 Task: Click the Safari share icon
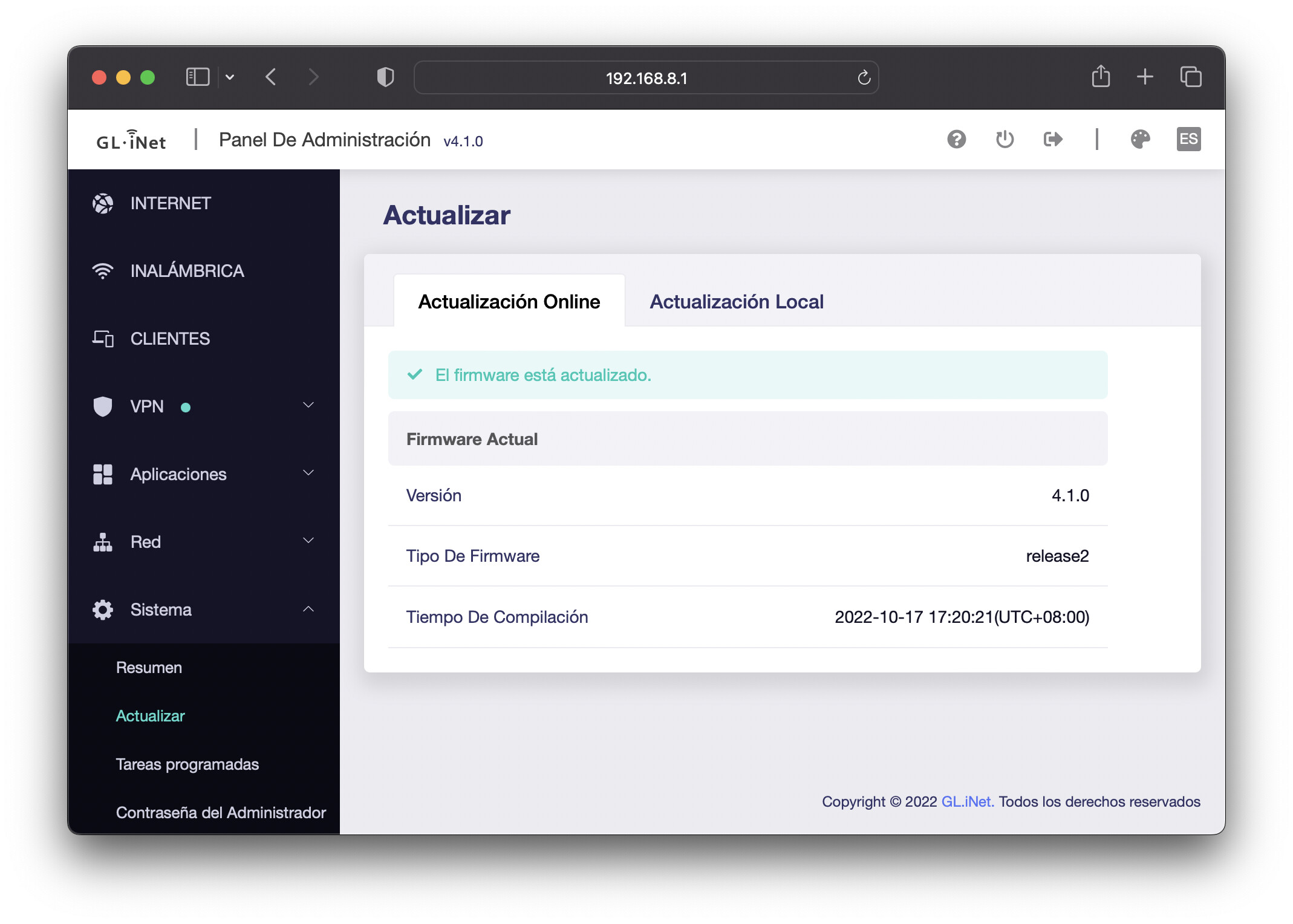point(1101,77)
